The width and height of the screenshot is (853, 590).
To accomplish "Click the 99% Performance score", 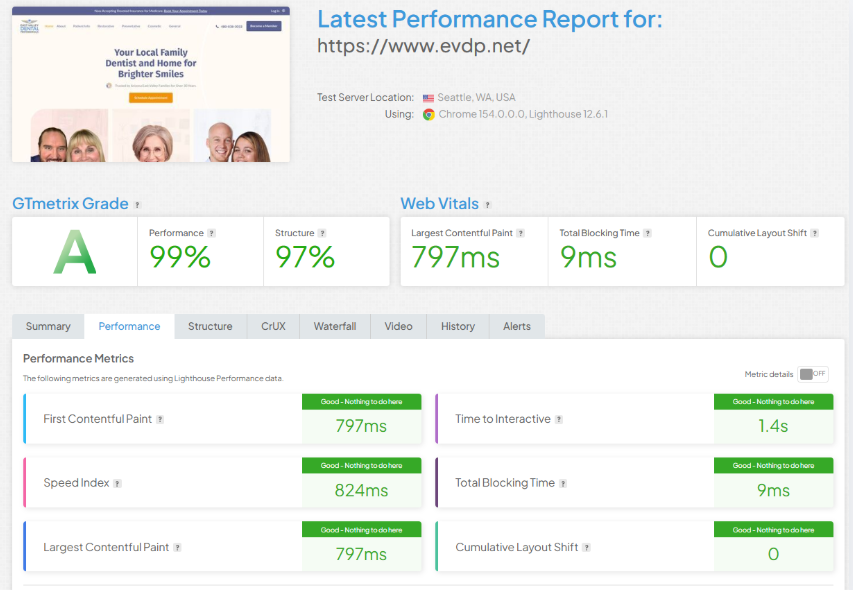I will click(180, 257).
